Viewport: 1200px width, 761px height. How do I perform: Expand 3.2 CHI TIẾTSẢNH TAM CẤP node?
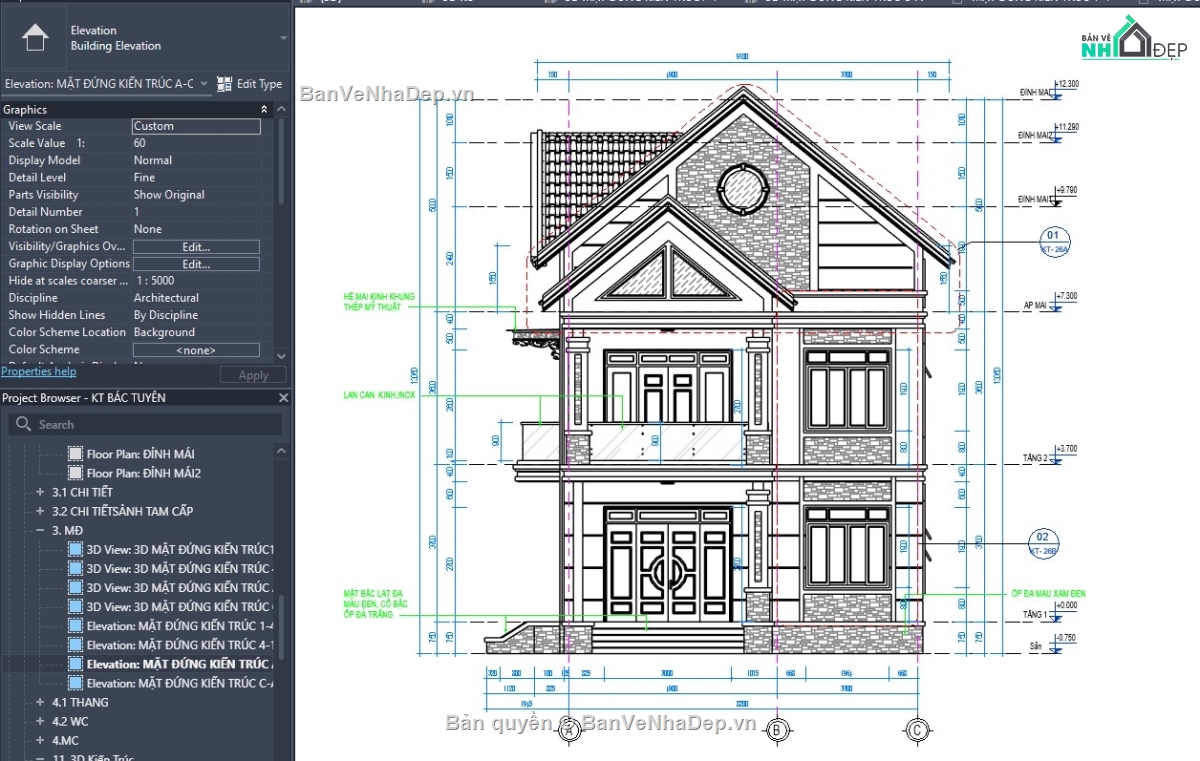tap(40, 511)
